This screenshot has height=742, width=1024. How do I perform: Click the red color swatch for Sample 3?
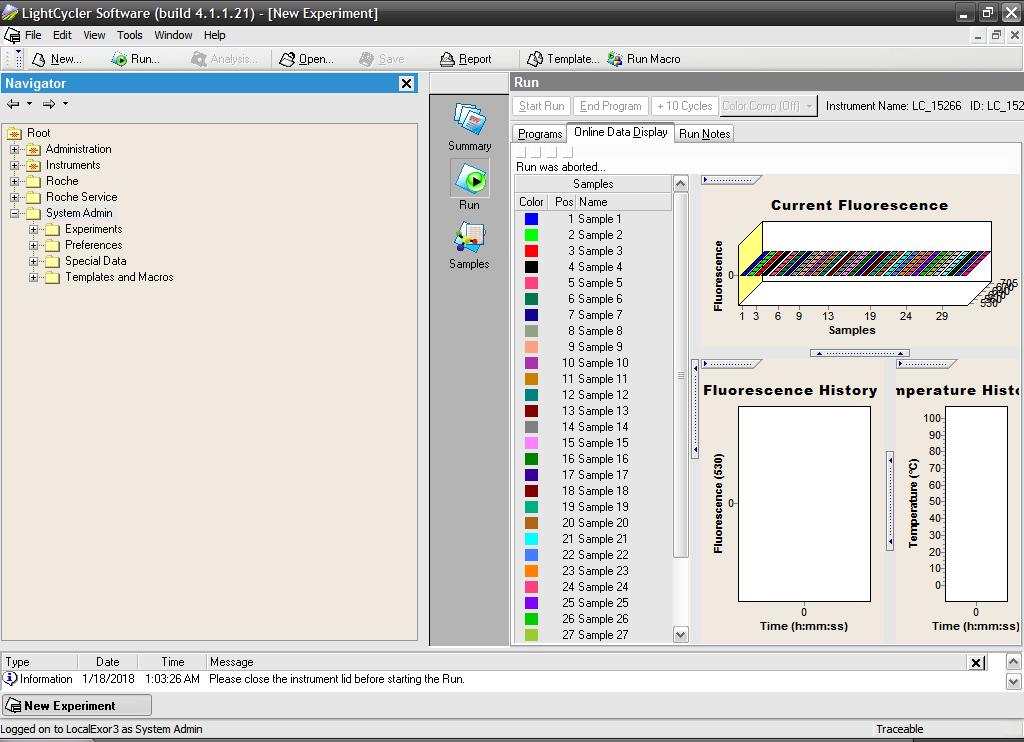click(532, 251)
